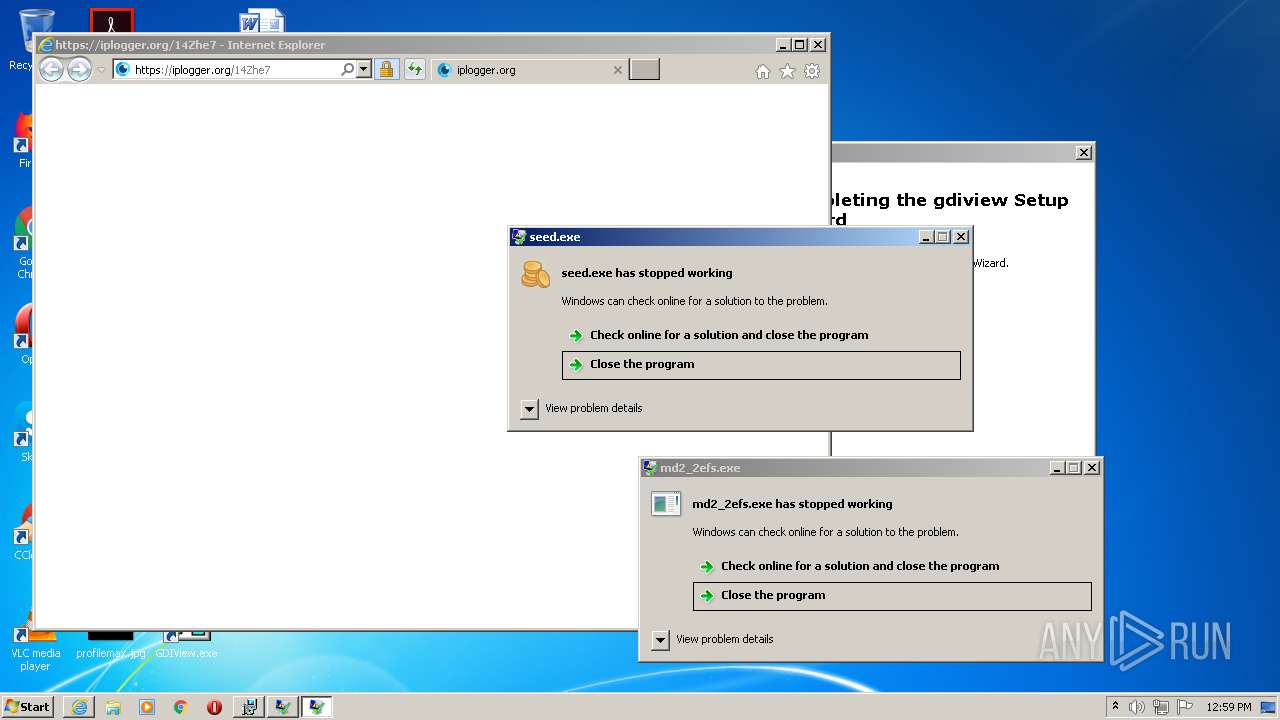The width and height of the screenshot is (1280, 720).
Task: Open Action Center flag icon
Action: pyautogui.click(x=1185, y=707)
